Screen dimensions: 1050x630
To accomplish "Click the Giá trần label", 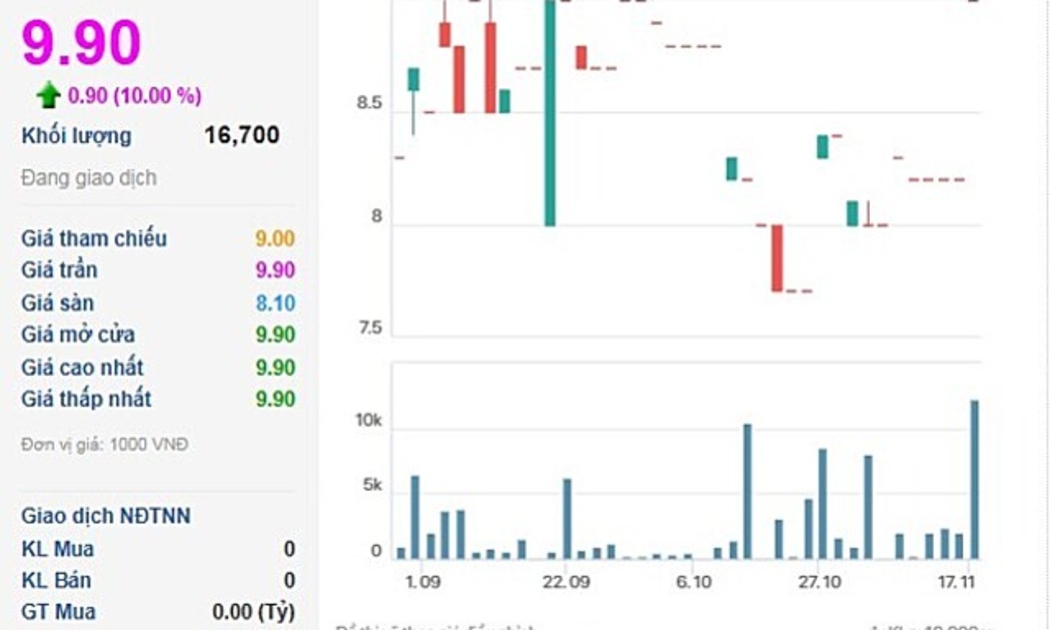I will (x=60, y=271).
